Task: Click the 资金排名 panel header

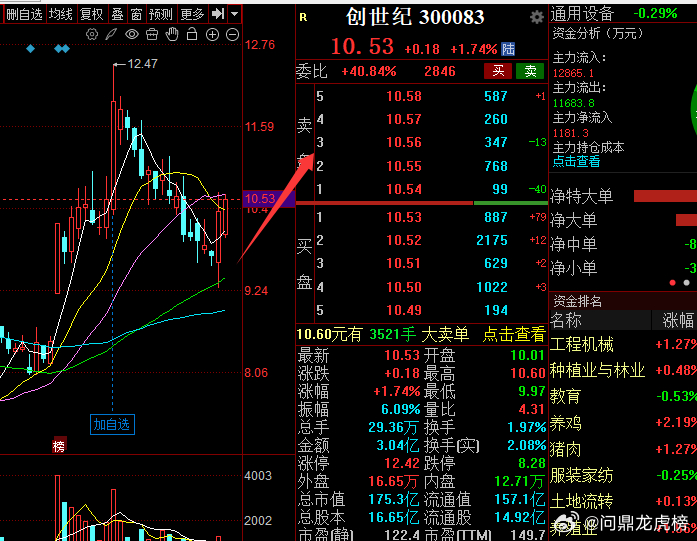Action: (577, 301)
